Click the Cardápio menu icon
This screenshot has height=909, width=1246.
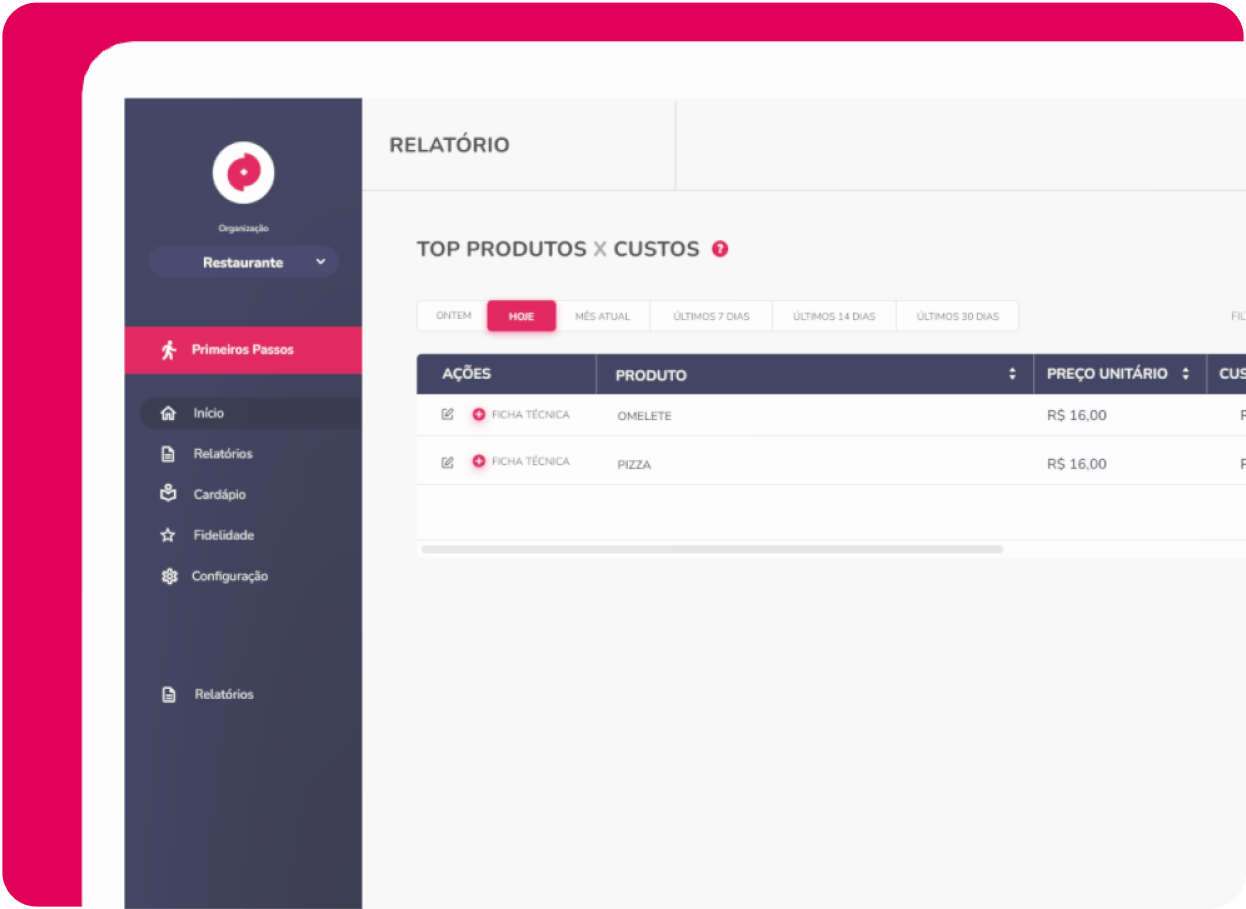pos(169,494)
